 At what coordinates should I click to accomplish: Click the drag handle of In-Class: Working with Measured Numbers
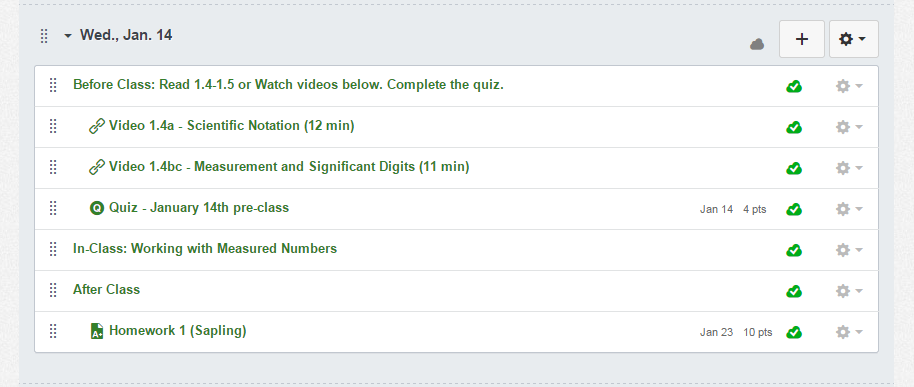click(x=53, y=249)
